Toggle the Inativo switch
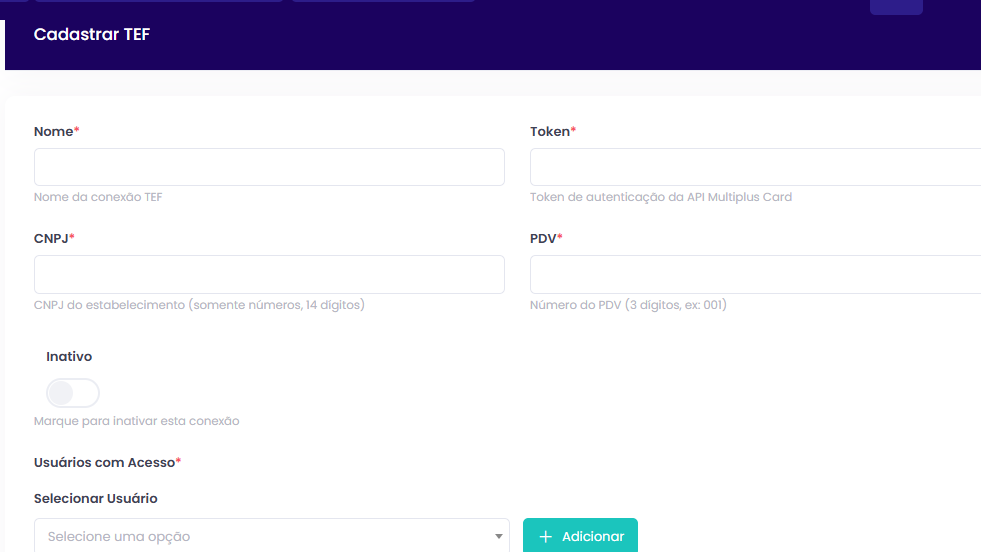The image size is (981, 552). point(73,393)
